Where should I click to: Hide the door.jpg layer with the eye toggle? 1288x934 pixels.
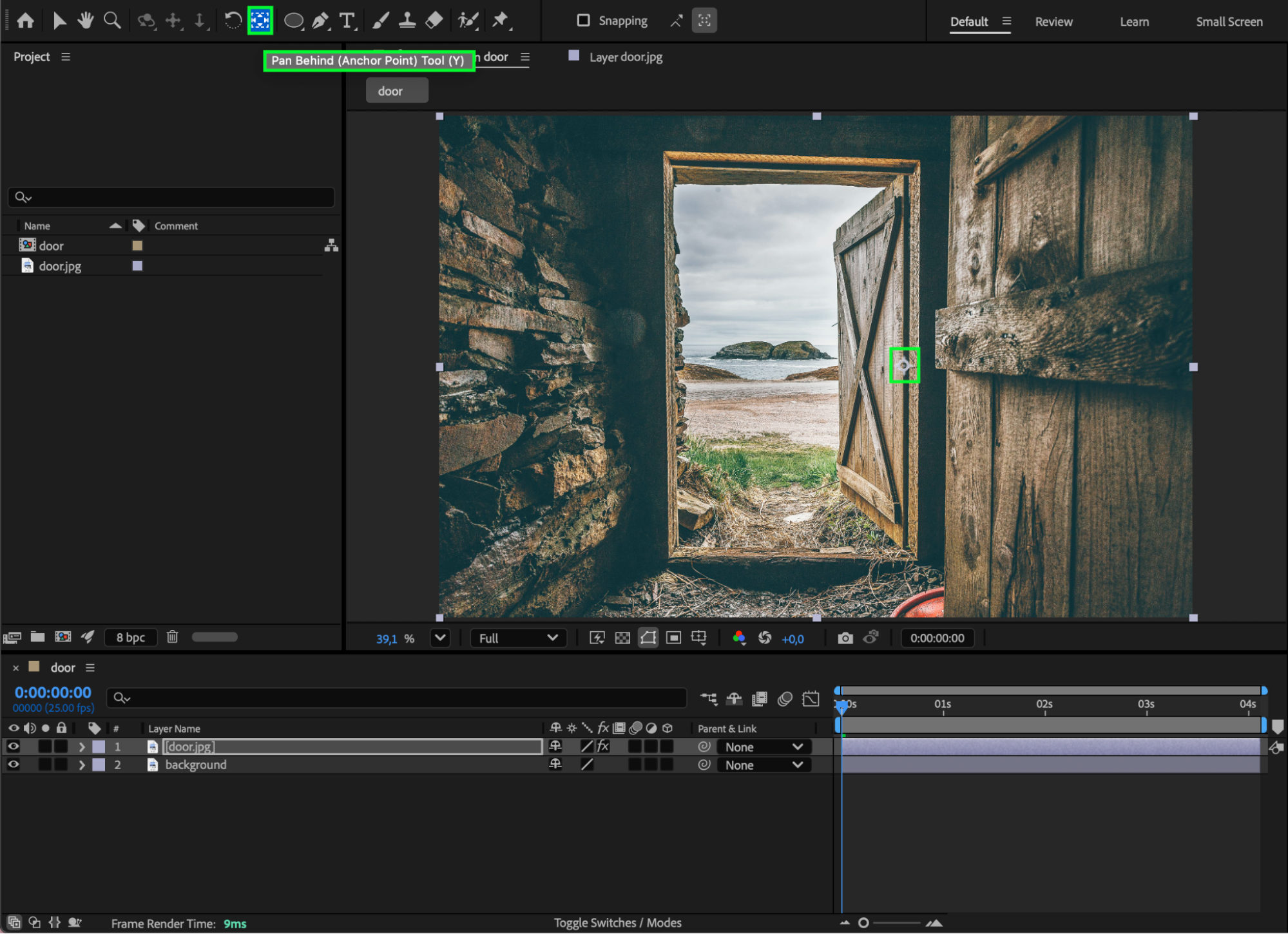(13, 747)
